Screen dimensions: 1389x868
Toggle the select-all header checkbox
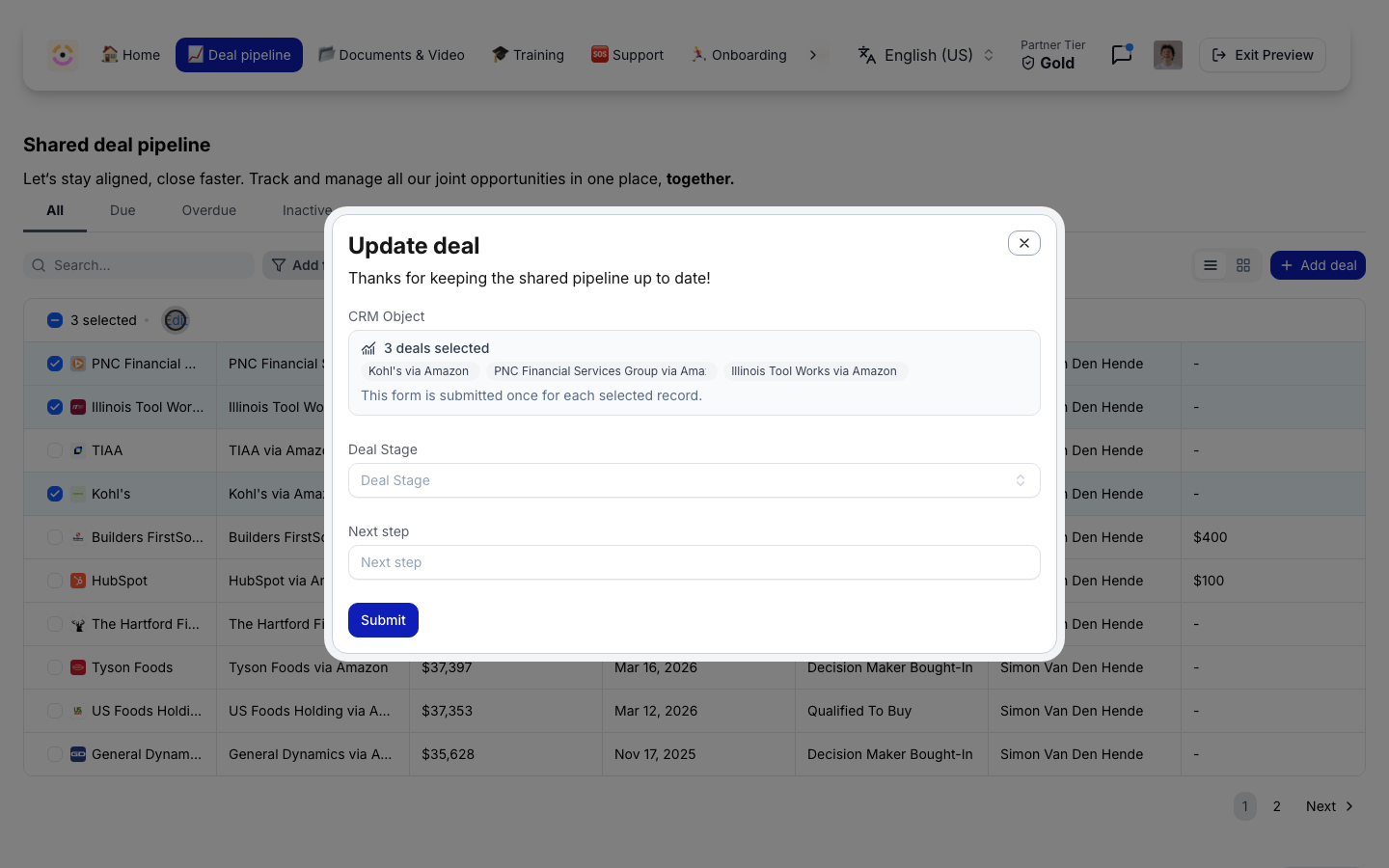pyautogui.click(x=55, y=320)
